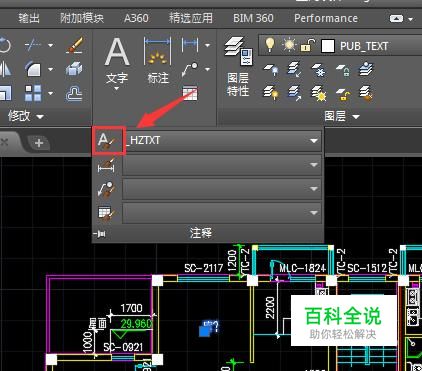This screenshot has width=422, height=371.
Task: Switch to the BIM 360 tab
Action: point(253,18)
